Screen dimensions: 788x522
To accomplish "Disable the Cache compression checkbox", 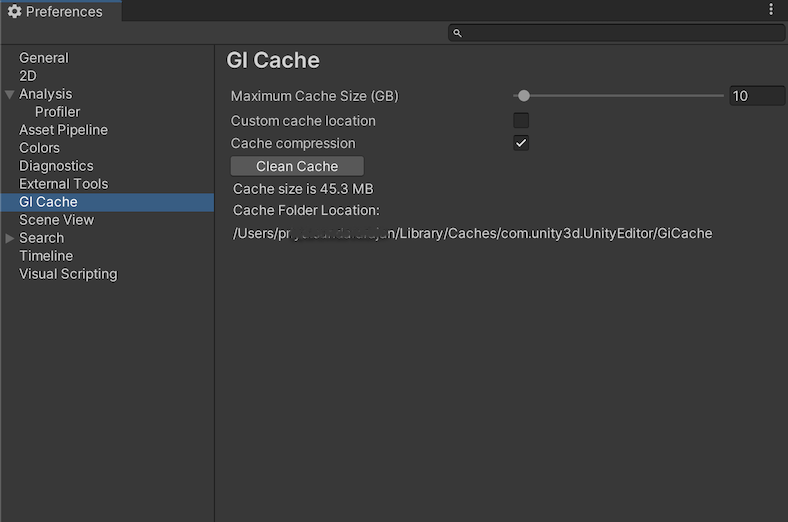I will pos(521,143).
